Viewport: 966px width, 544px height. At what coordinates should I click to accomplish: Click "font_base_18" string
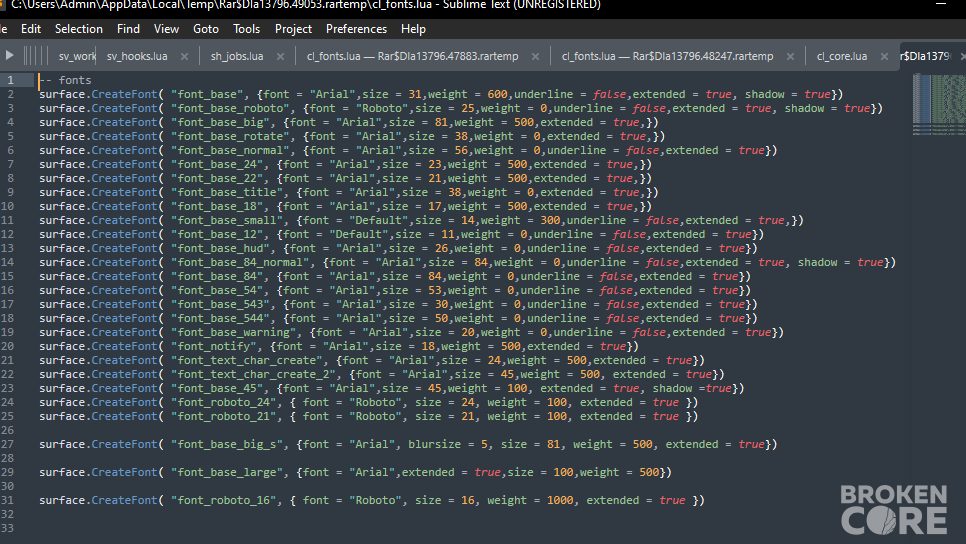coord(217,206)
